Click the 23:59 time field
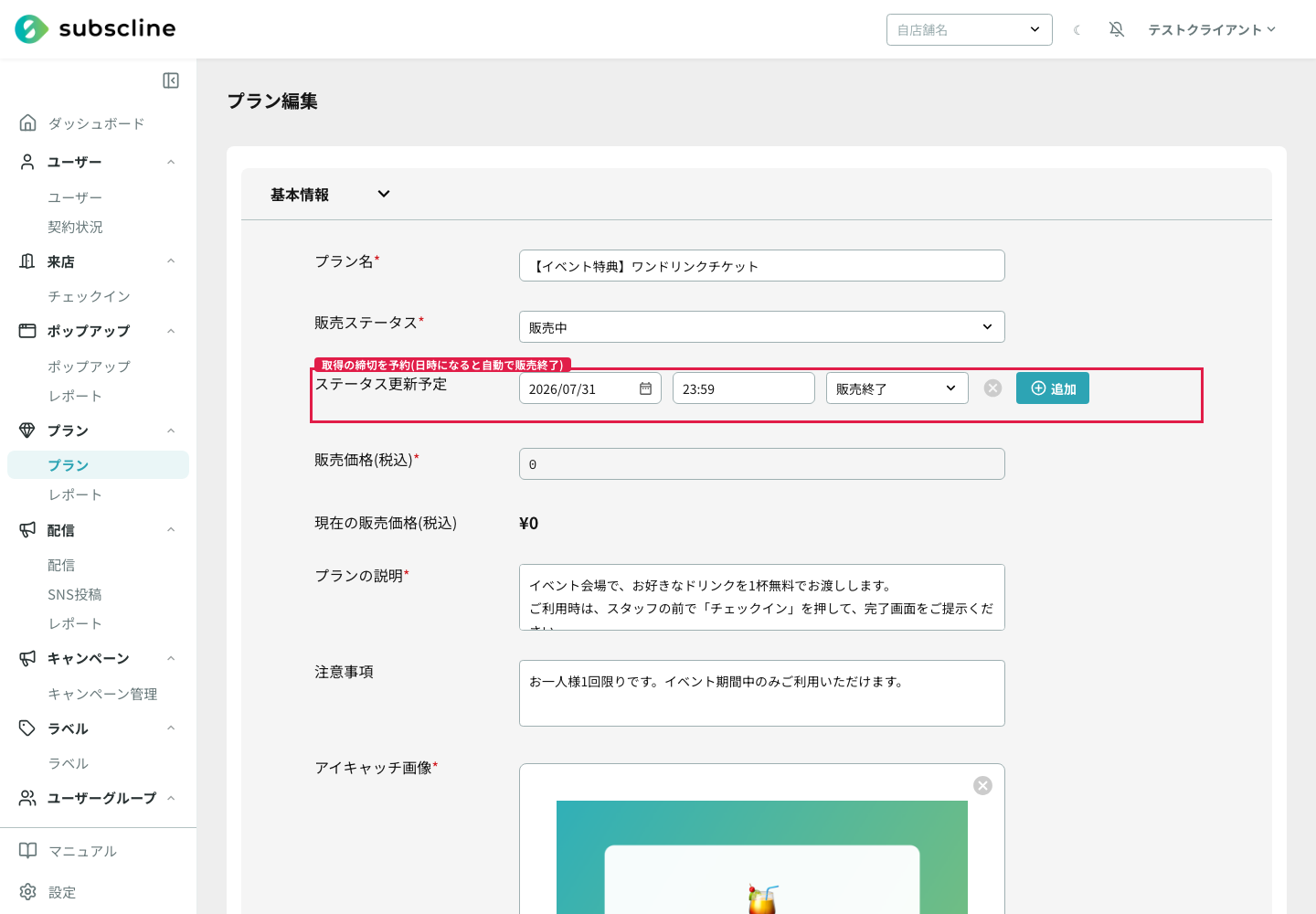 744,388
